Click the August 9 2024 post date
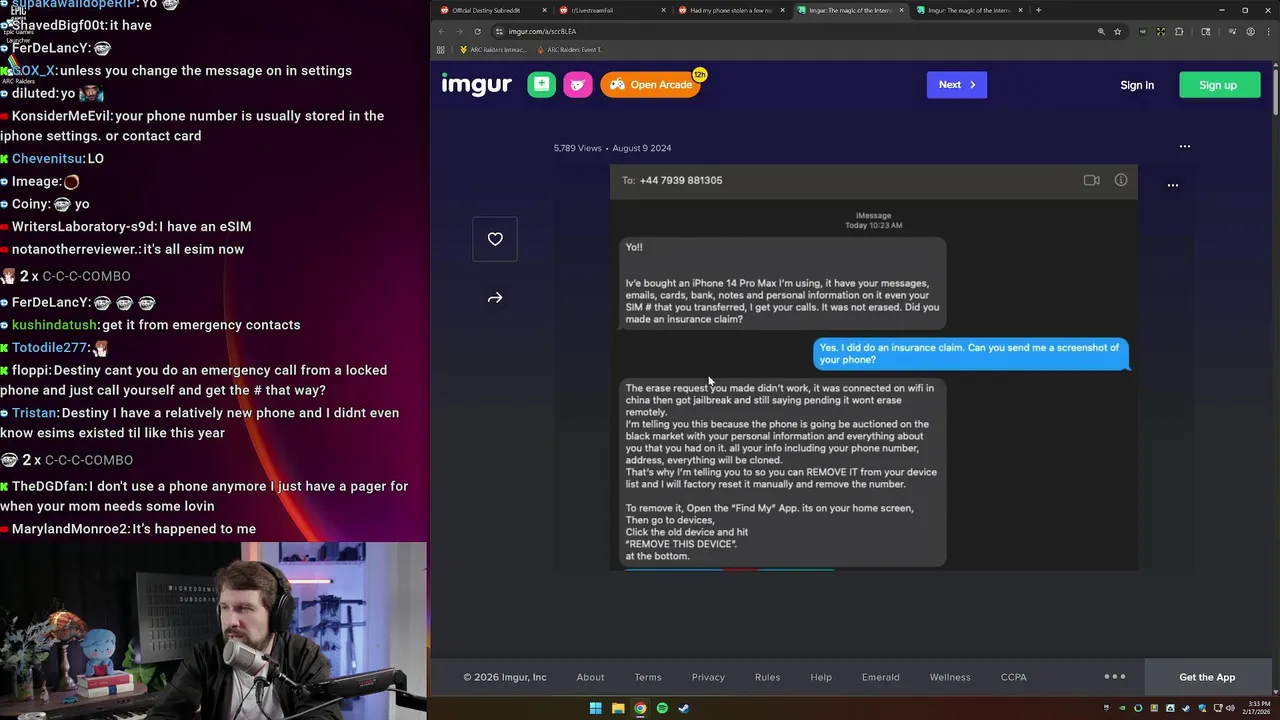This screenshot has height=720, width=1280. (x=642, y=148)
